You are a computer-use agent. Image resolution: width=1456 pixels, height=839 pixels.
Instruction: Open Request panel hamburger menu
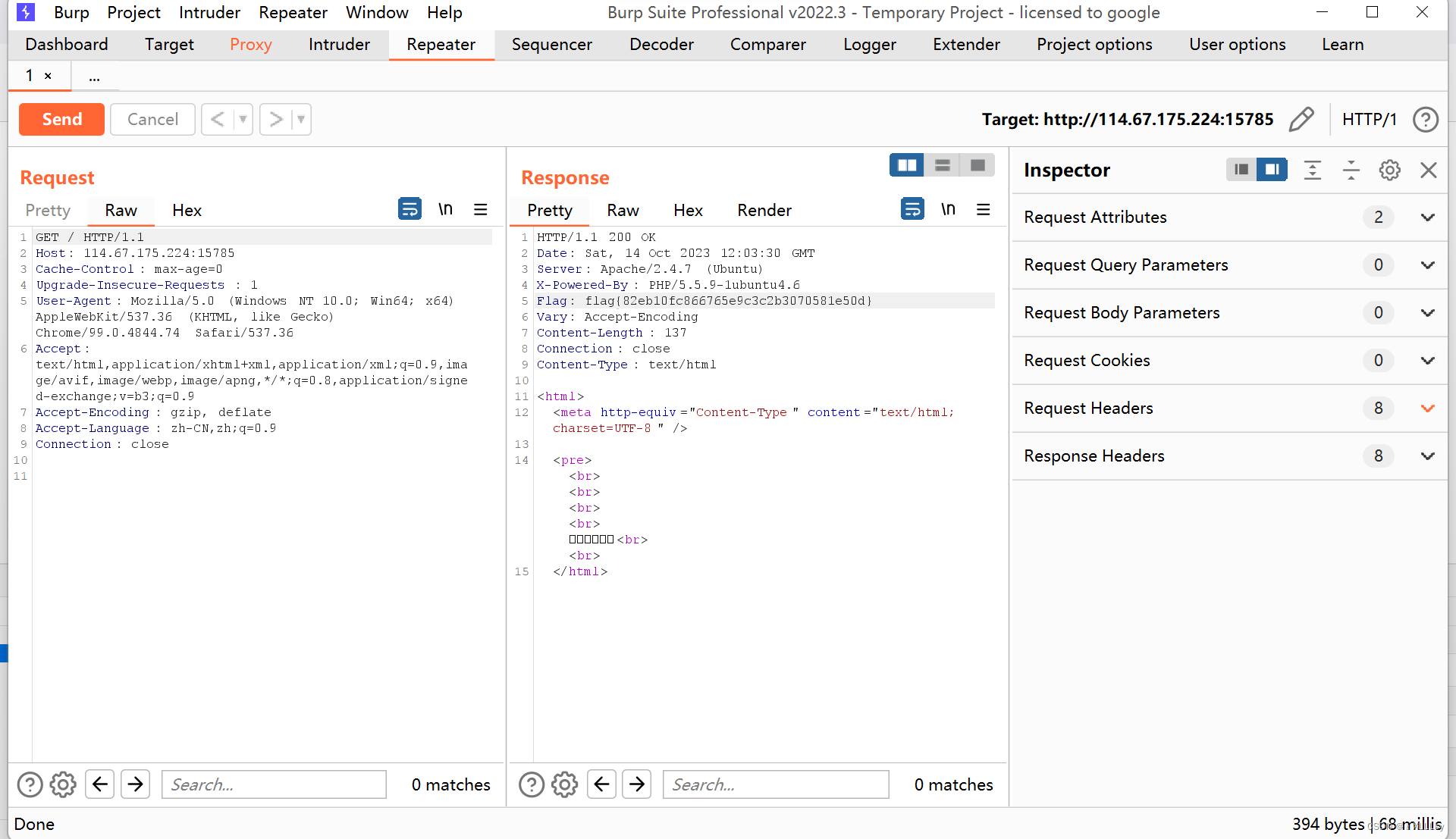coord(481,208)
